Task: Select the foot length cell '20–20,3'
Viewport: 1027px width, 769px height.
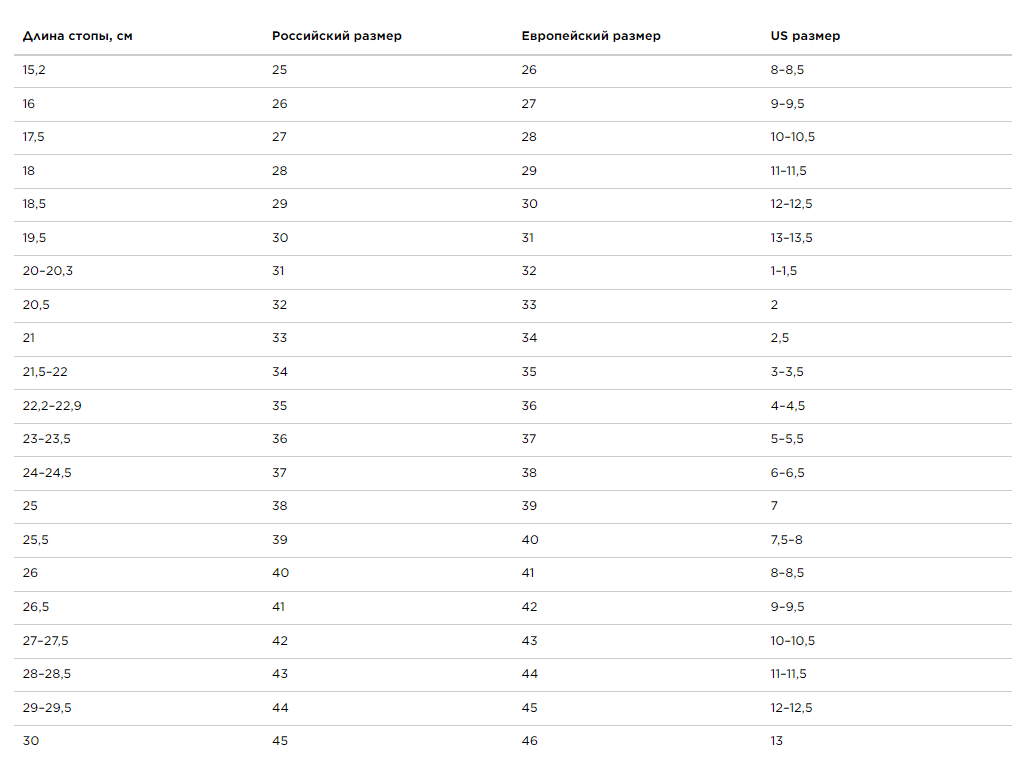Action: (x=48, y=271)
